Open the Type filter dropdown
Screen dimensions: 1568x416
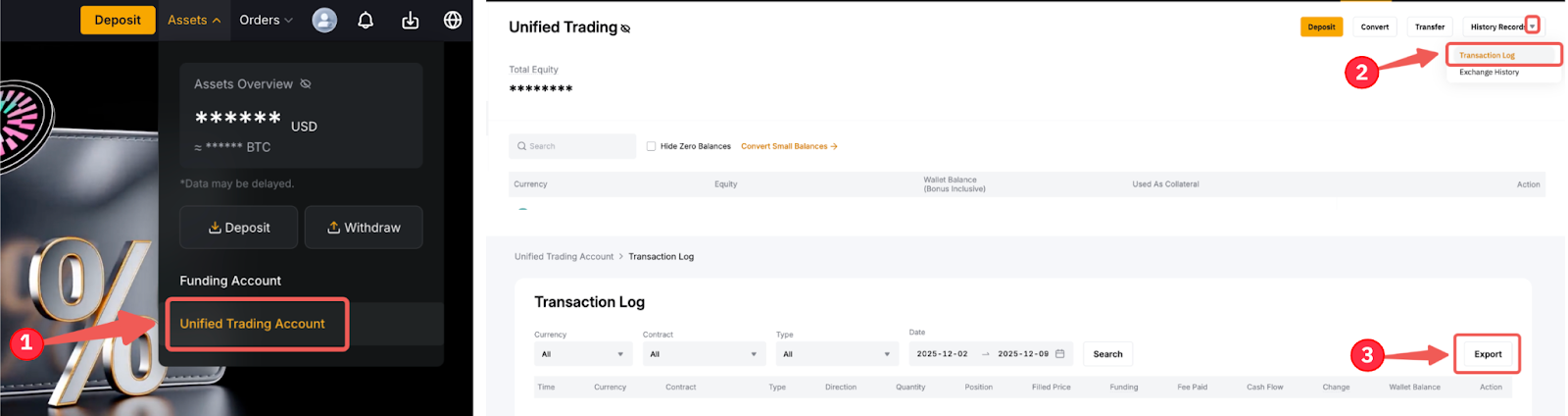coord(836,354)
